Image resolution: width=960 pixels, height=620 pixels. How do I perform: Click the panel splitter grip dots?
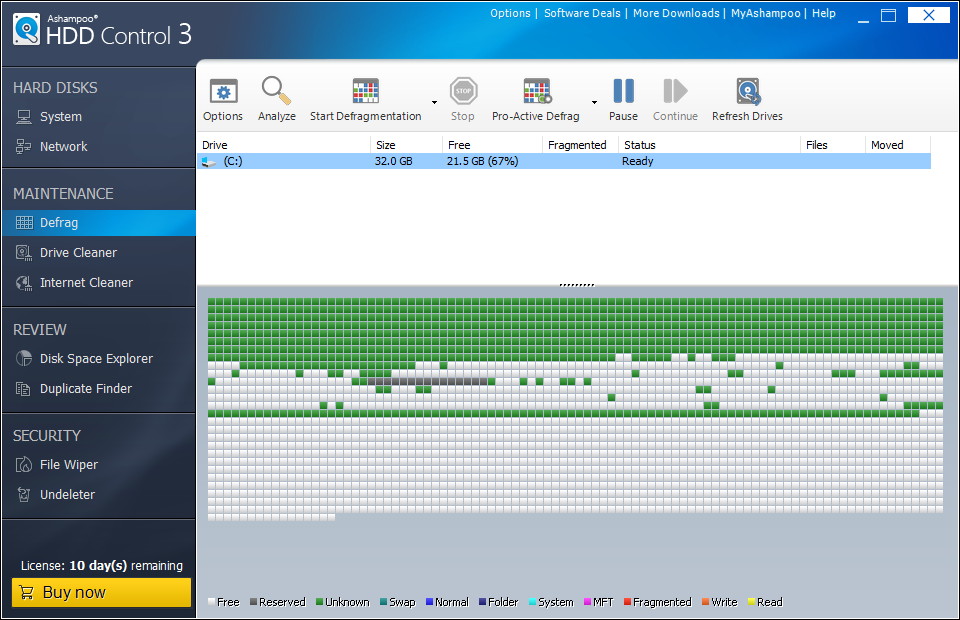tap(576, 285)
